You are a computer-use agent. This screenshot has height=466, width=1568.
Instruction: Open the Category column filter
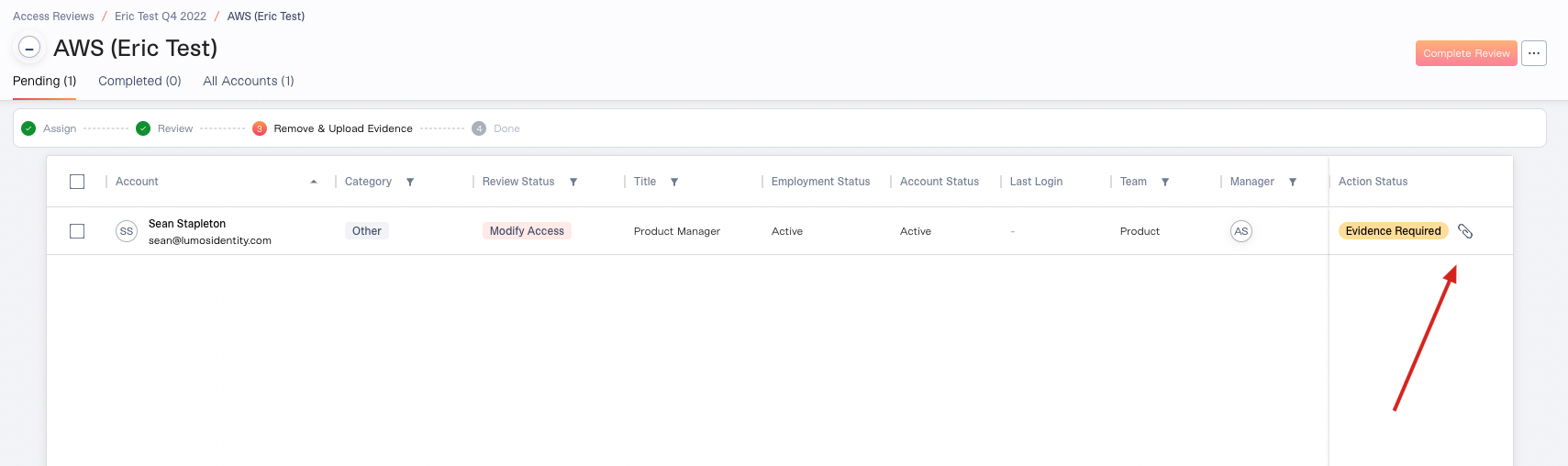410,182
